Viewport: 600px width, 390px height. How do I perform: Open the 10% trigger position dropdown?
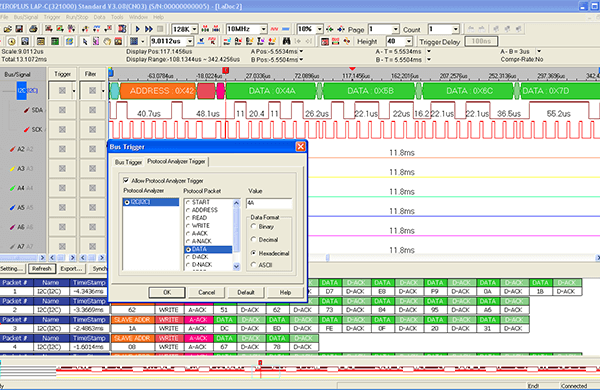[320, 29]
